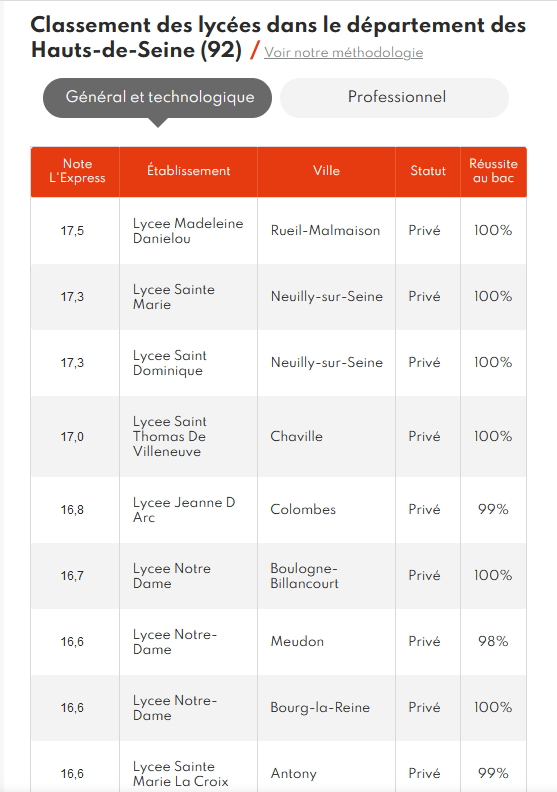Select the Lycee Madeleine Danielou row
The image size is (557, 792).
pos(278,231)
